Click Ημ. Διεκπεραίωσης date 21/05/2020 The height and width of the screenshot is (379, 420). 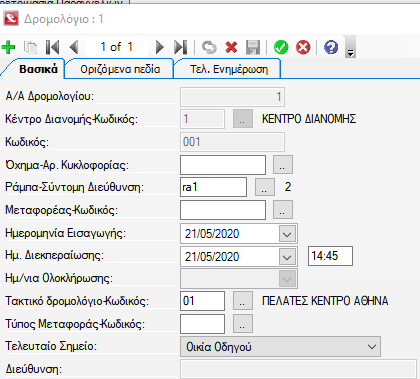tap(212, 257)
